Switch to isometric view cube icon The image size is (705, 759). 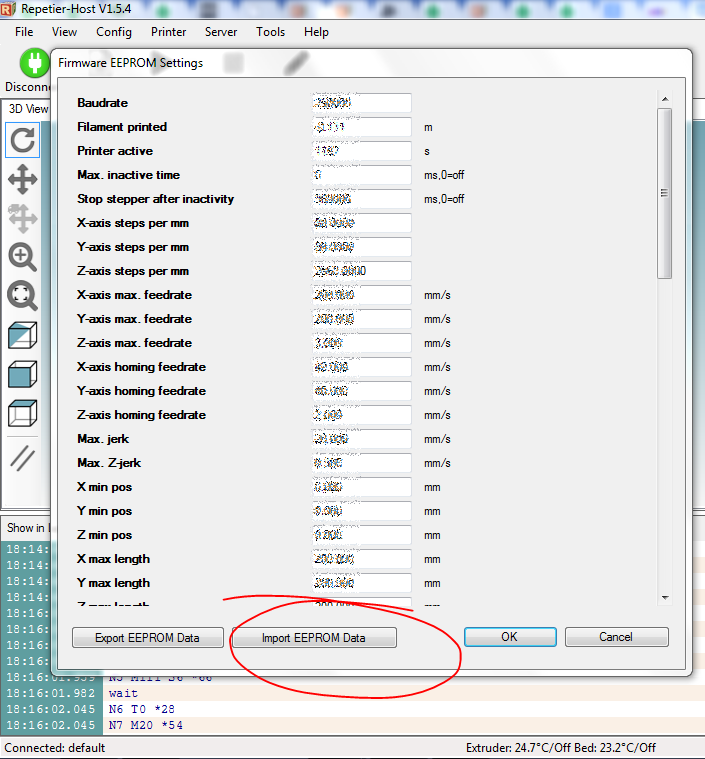coord(22,335)
